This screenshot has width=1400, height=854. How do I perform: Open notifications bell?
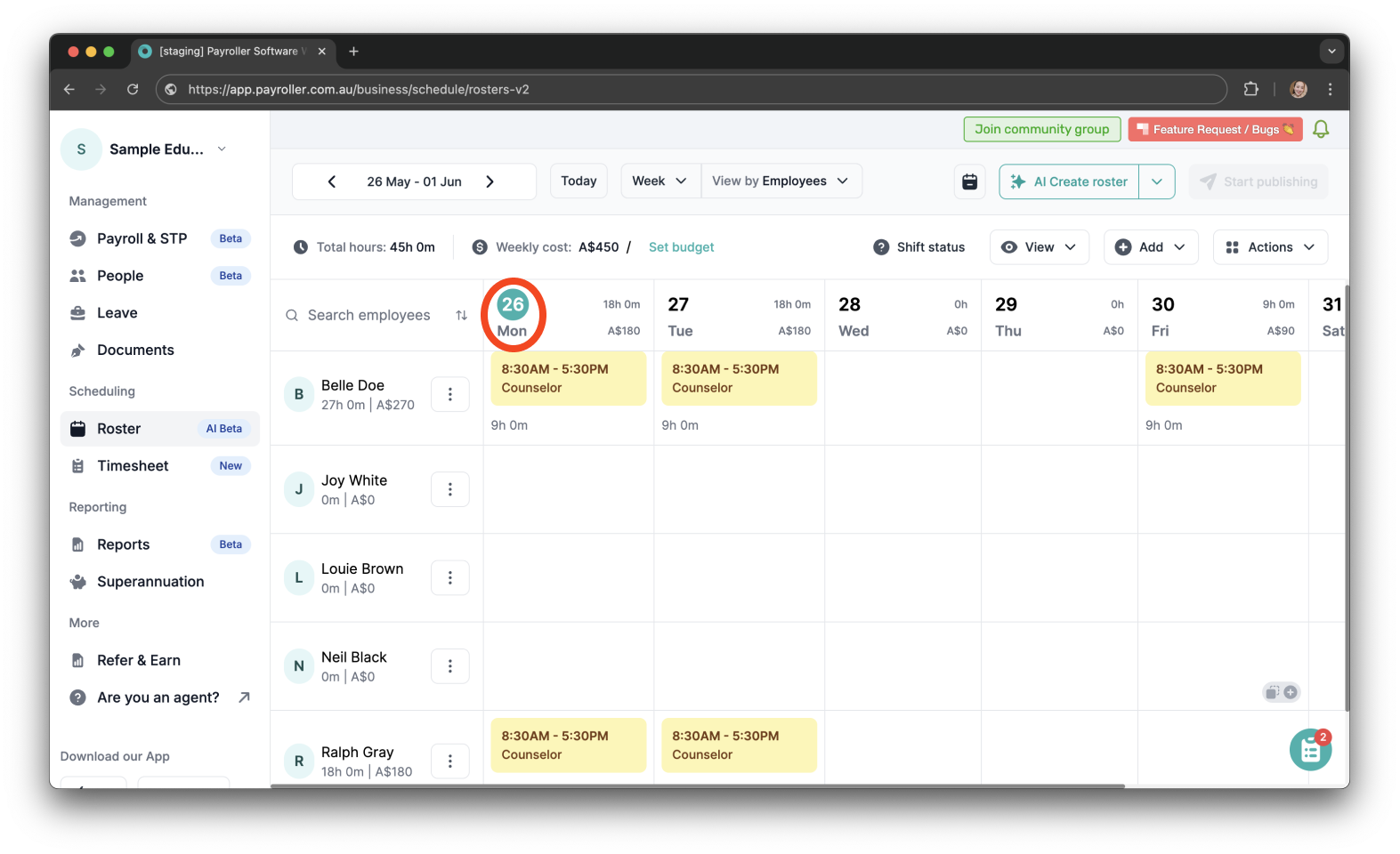[x=1321, y=130]
